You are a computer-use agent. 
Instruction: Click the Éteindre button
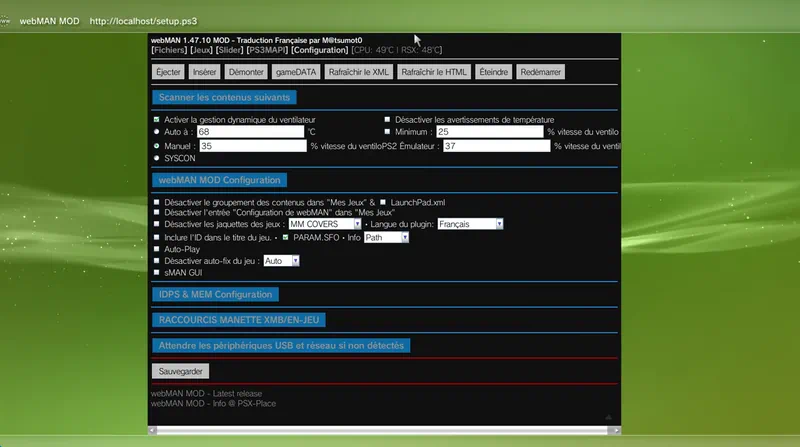click(493, 72)
